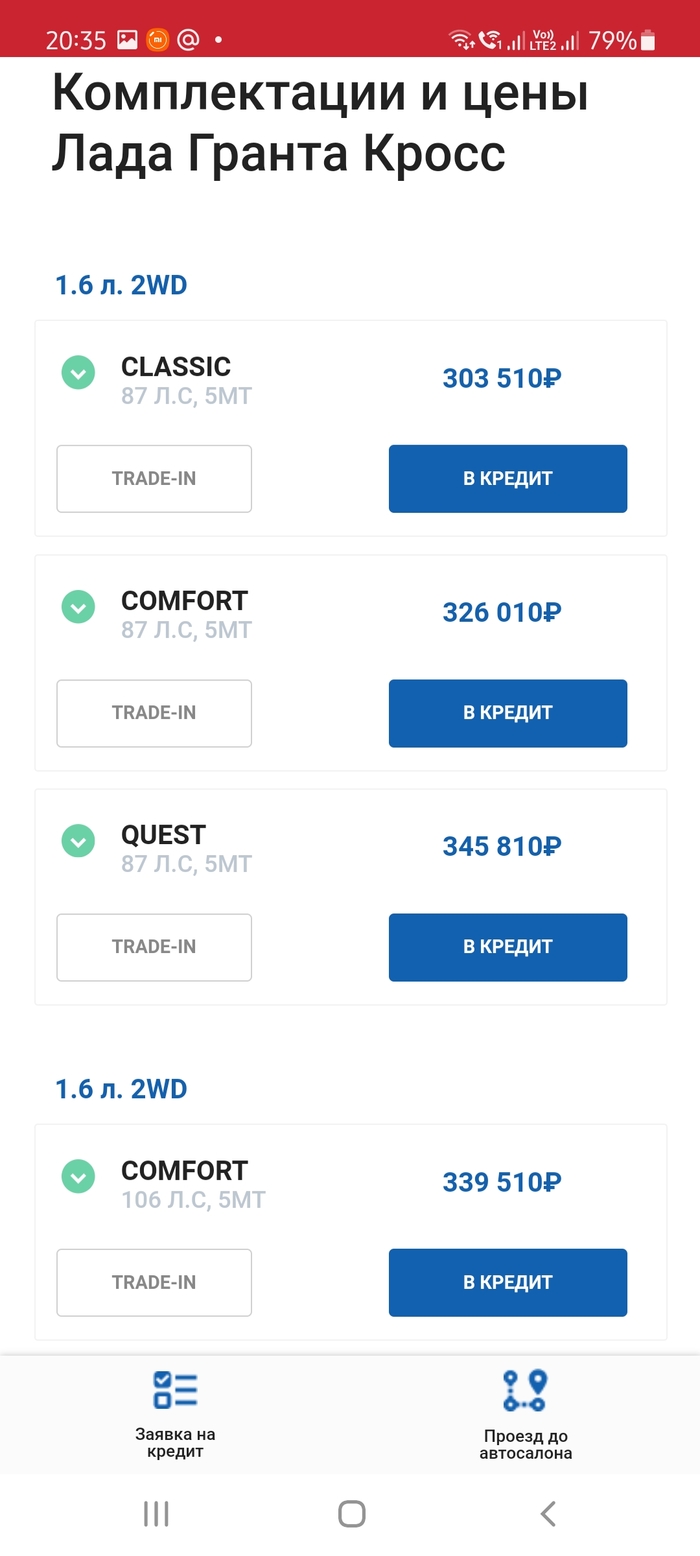700x1556 pixels.
Task: Open the 'Проезд до автосалона' bottom tab
Action: coord(525,1444)
